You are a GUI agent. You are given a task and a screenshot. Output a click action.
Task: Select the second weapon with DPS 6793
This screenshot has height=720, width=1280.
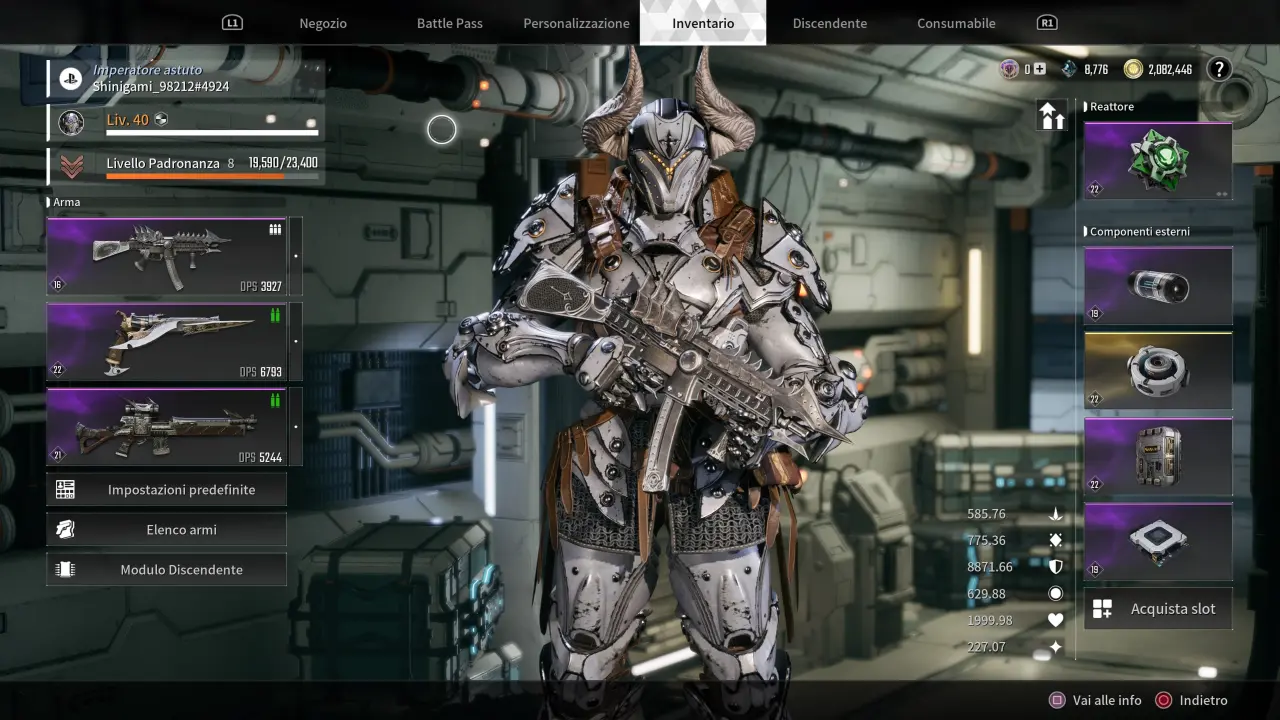click(167, 341)
